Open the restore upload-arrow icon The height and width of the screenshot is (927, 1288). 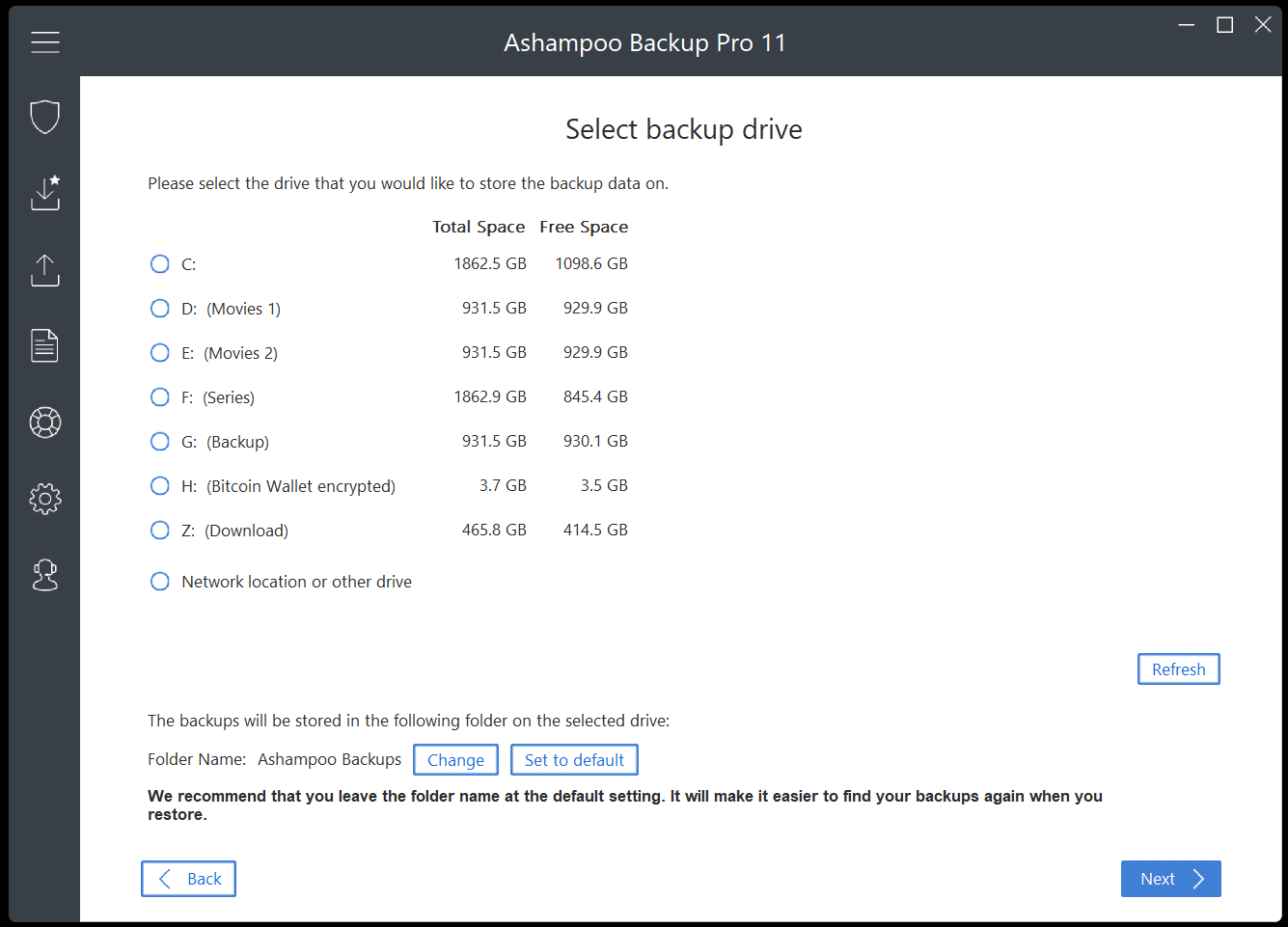45,270
